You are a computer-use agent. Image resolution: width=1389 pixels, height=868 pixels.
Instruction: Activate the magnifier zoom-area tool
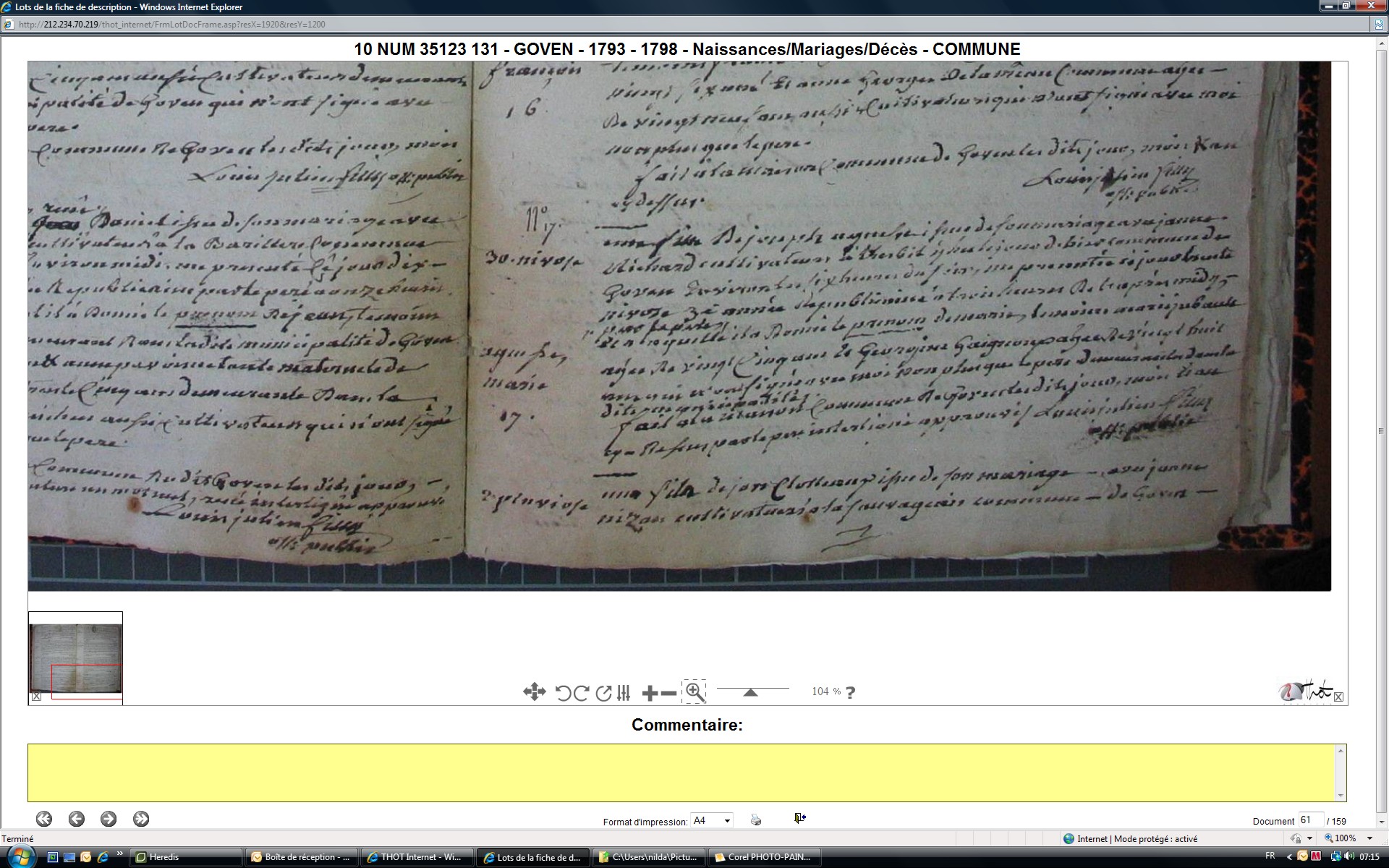pyautogui.click(x=694, y=692)
